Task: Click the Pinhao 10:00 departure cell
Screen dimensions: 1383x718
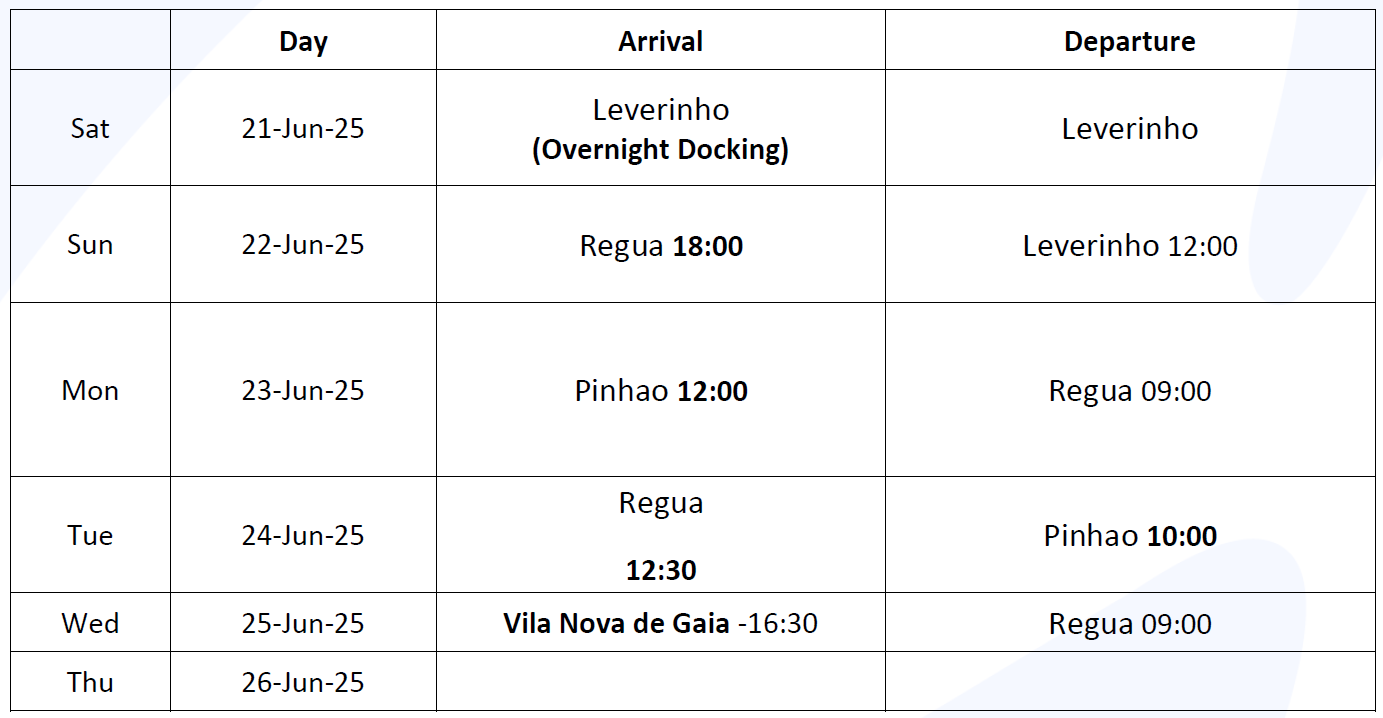Action: click(1130, 535)
